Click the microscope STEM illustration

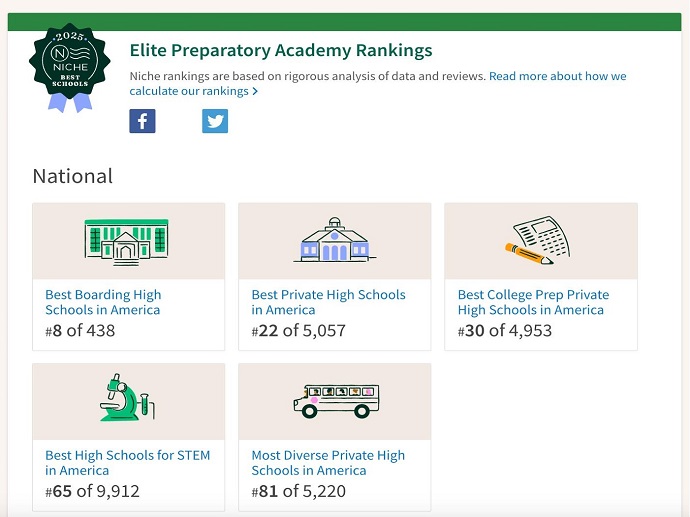(x=127, y=399)
